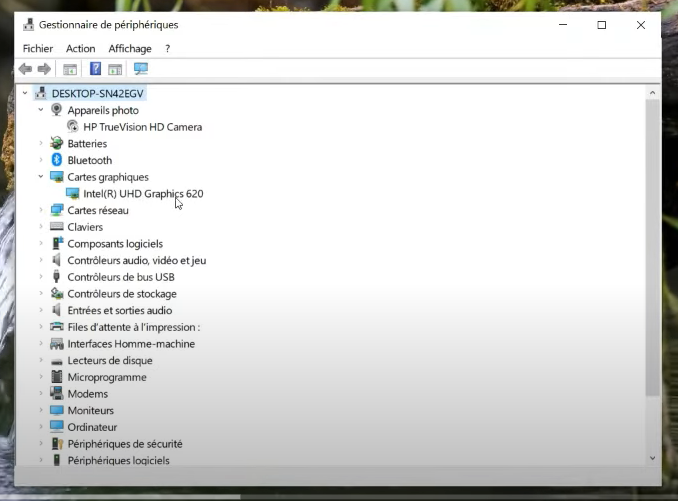This screenshot has height=501, width=678.
Task: Click the Back arrow toolbar icon
Action: [25, 69]
